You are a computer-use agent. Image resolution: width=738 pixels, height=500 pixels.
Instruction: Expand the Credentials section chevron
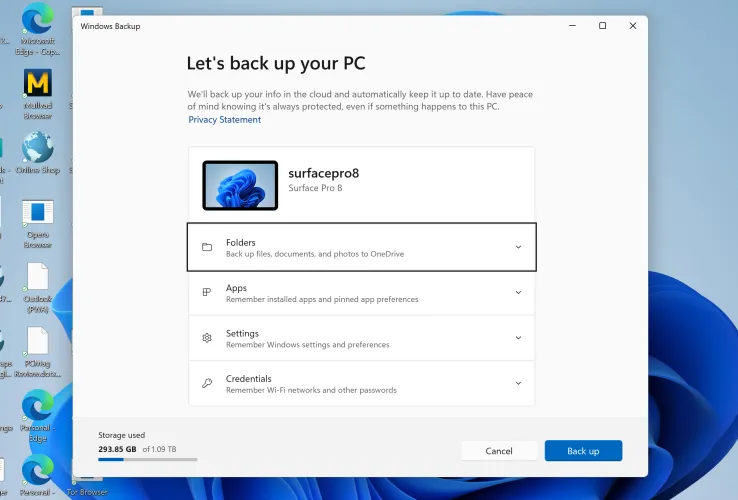pyautogui.click(x=518, y=383)
